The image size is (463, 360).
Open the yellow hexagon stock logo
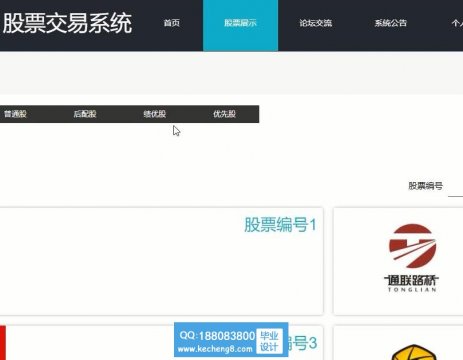coord(413,352)
